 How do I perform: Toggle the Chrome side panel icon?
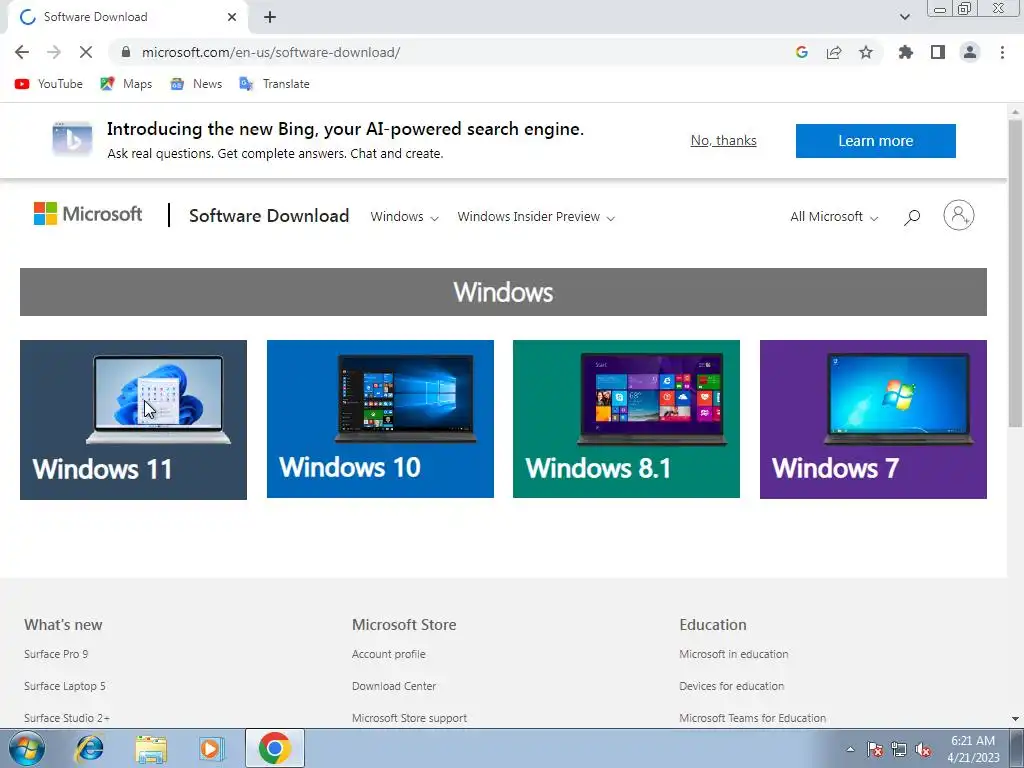click(938, 52)
